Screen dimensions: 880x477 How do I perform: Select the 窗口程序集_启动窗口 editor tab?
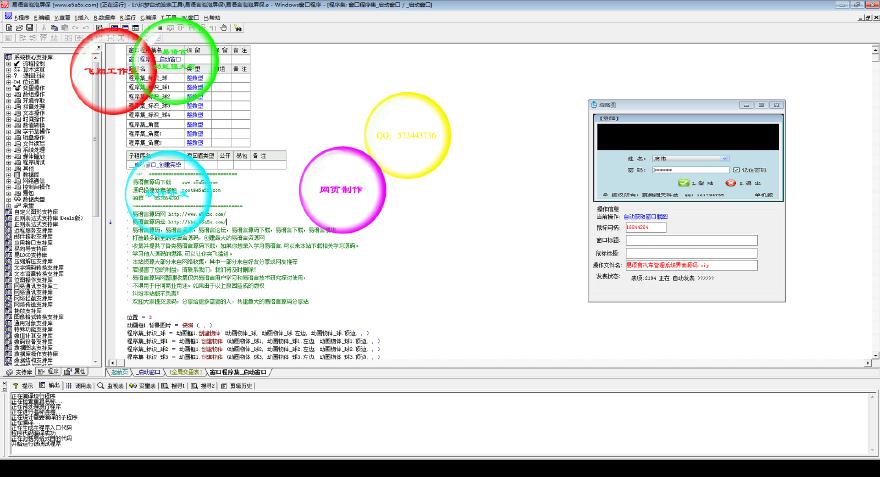(x=239, y=372)
